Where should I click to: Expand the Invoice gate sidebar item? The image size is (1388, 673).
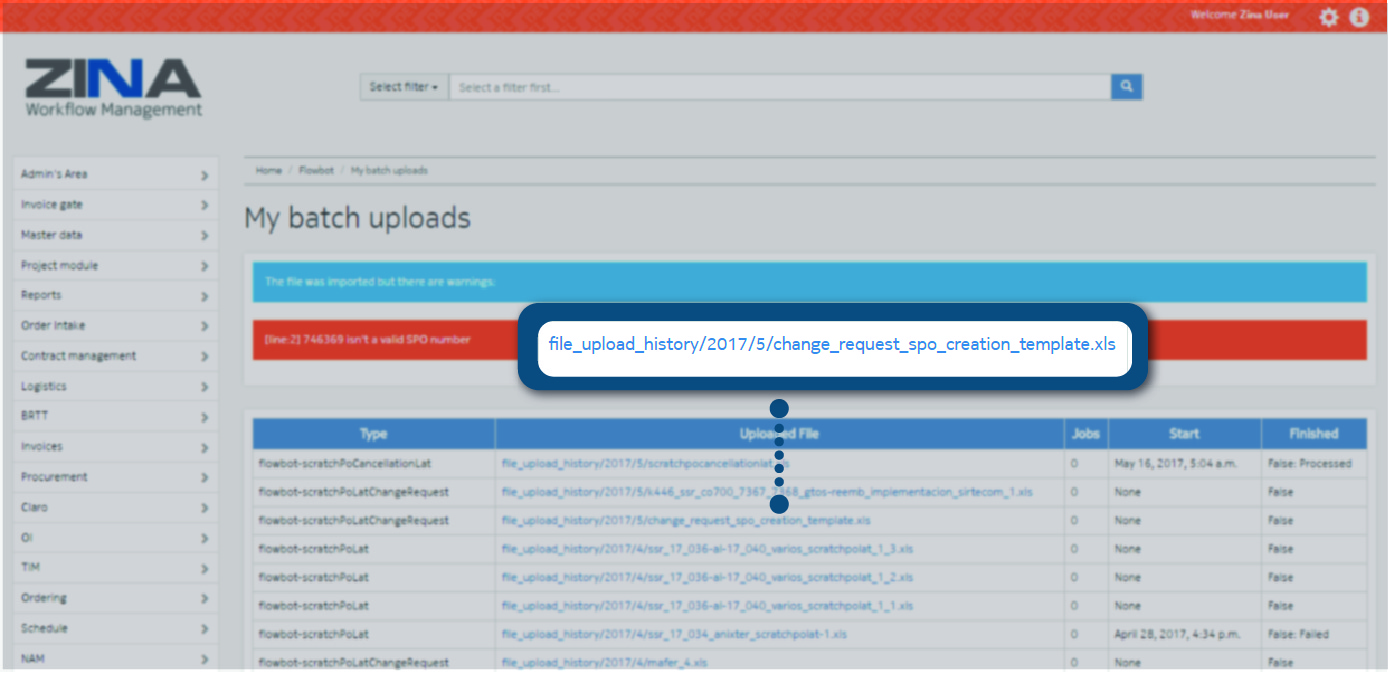click(x=115, y=205)
